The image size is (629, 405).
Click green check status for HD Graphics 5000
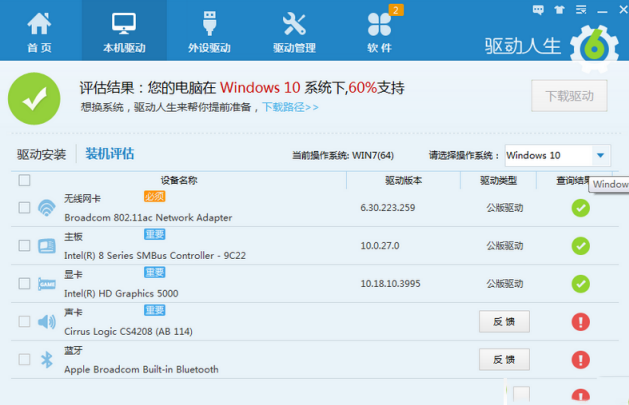point(580,284)
